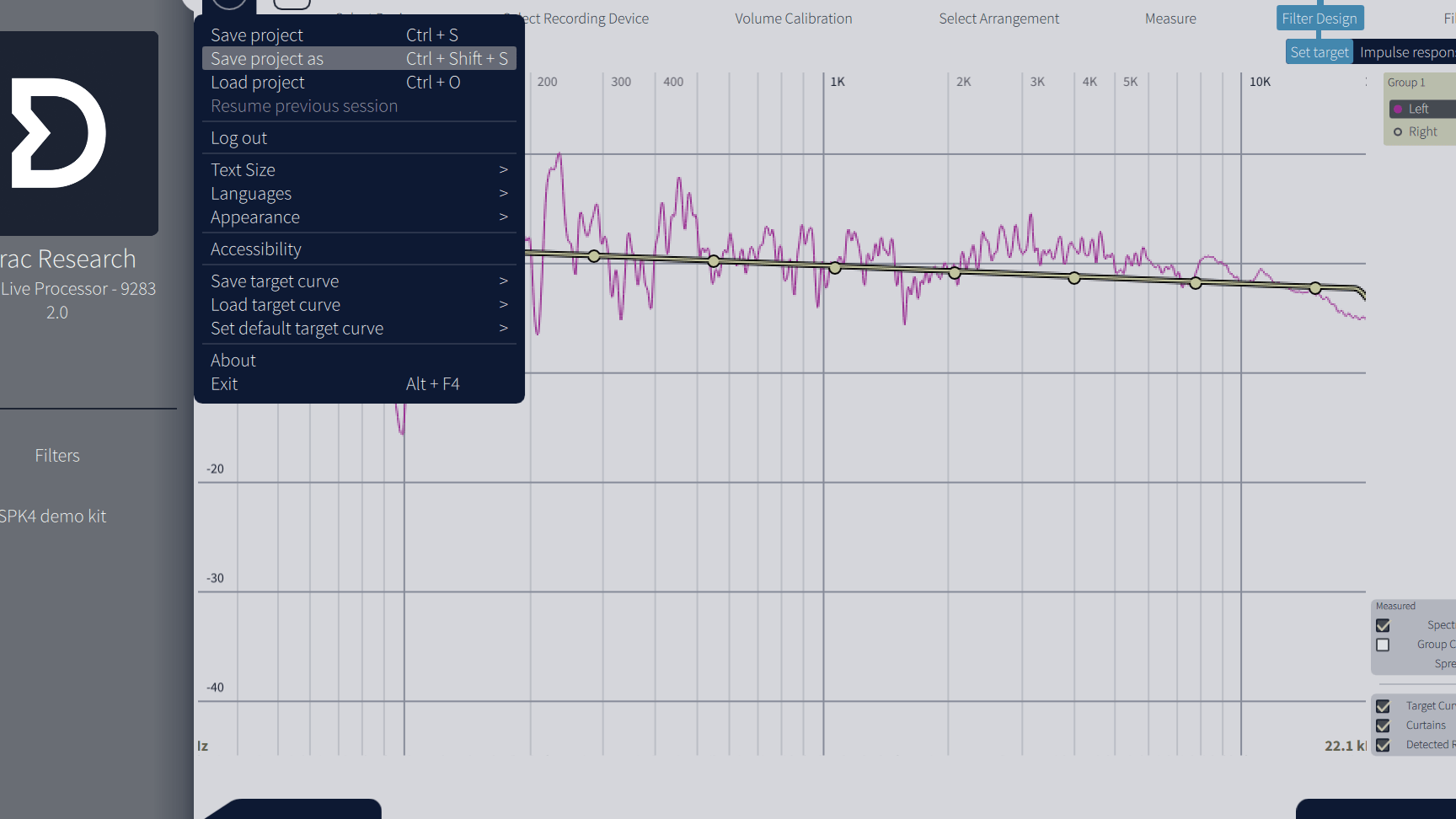Viewport: 1456px width, 819px height.
Task: Uncheck the Curtains visibility checkbox
Action: pyautogui.click(x=1383, y=725)
